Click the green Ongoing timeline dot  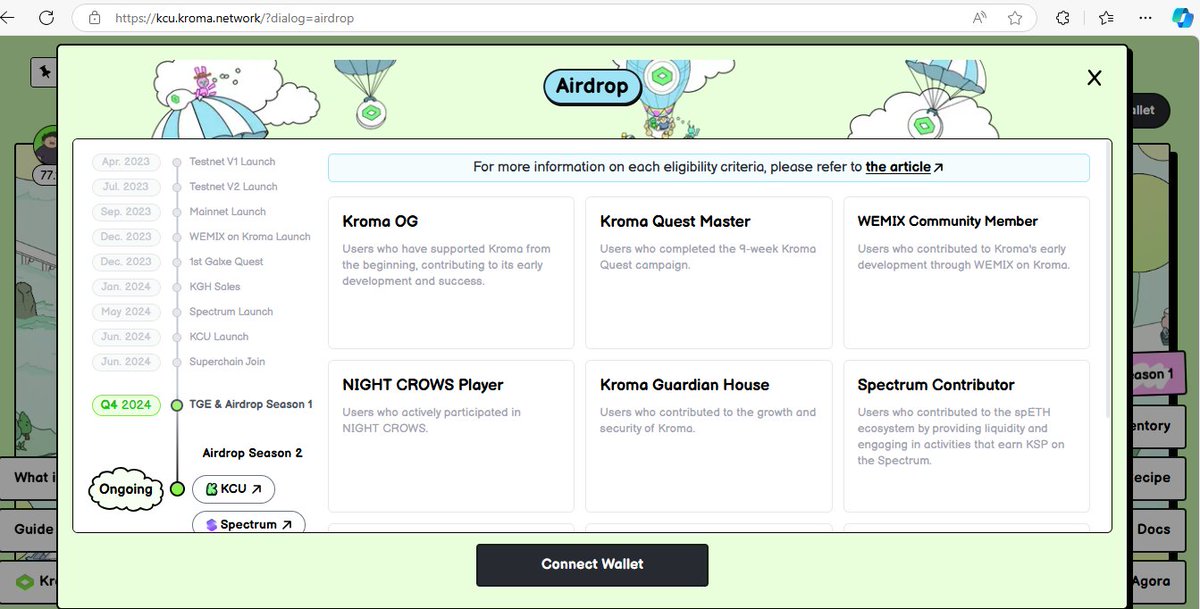(x=177, y=489)
